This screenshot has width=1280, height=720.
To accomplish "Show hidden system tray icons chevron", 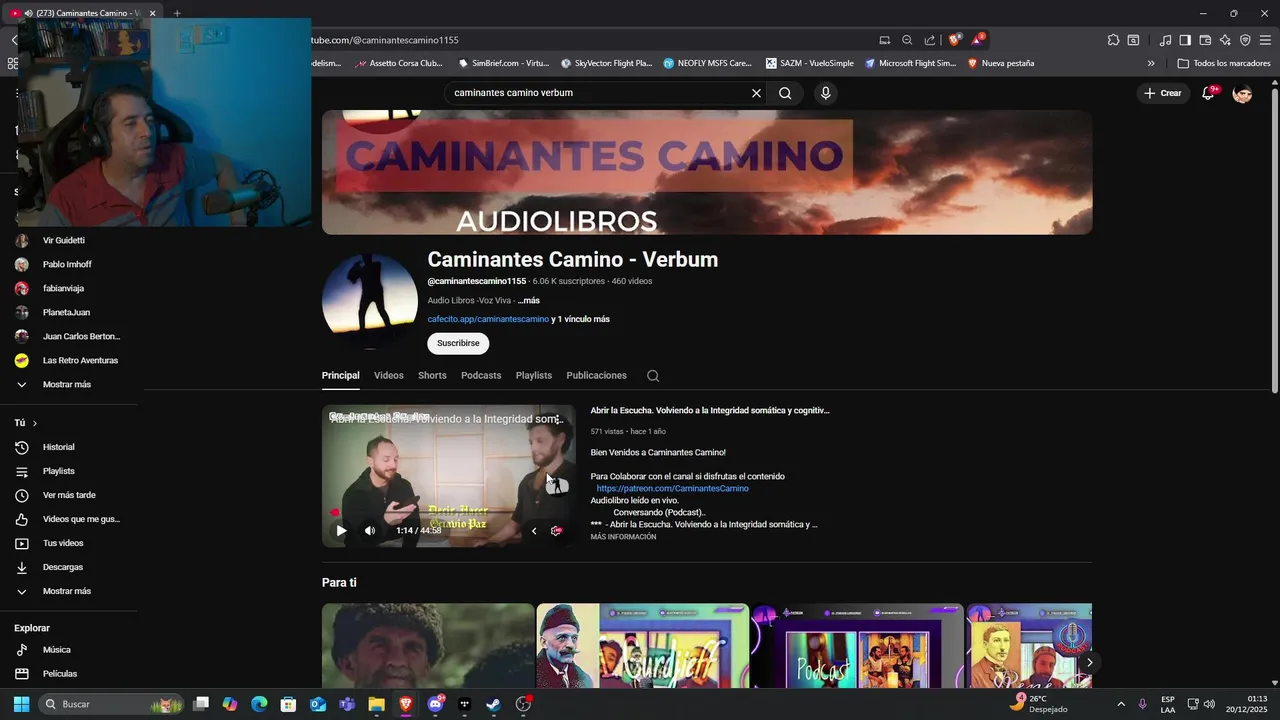I will pos(1120,704).
